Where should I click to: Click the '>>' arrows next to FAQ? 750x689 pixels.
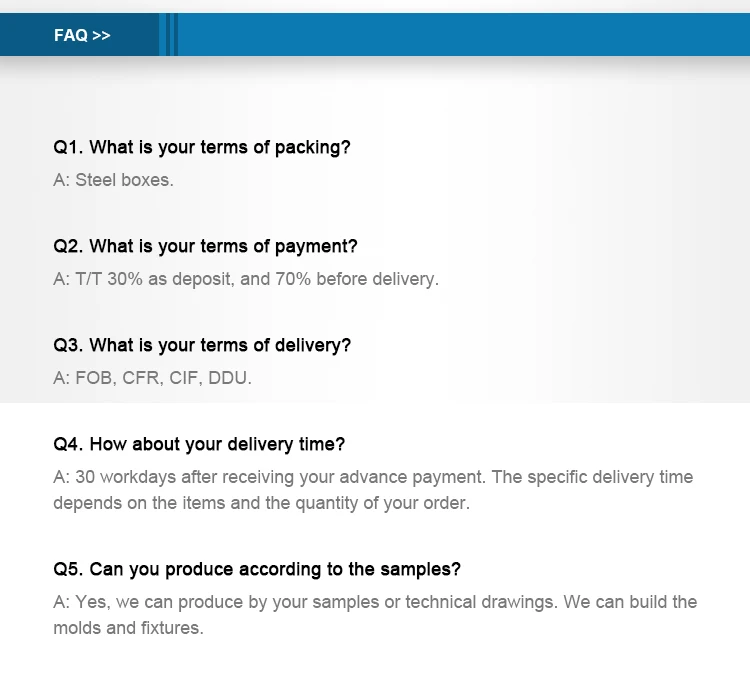click(x=101, y=35)
